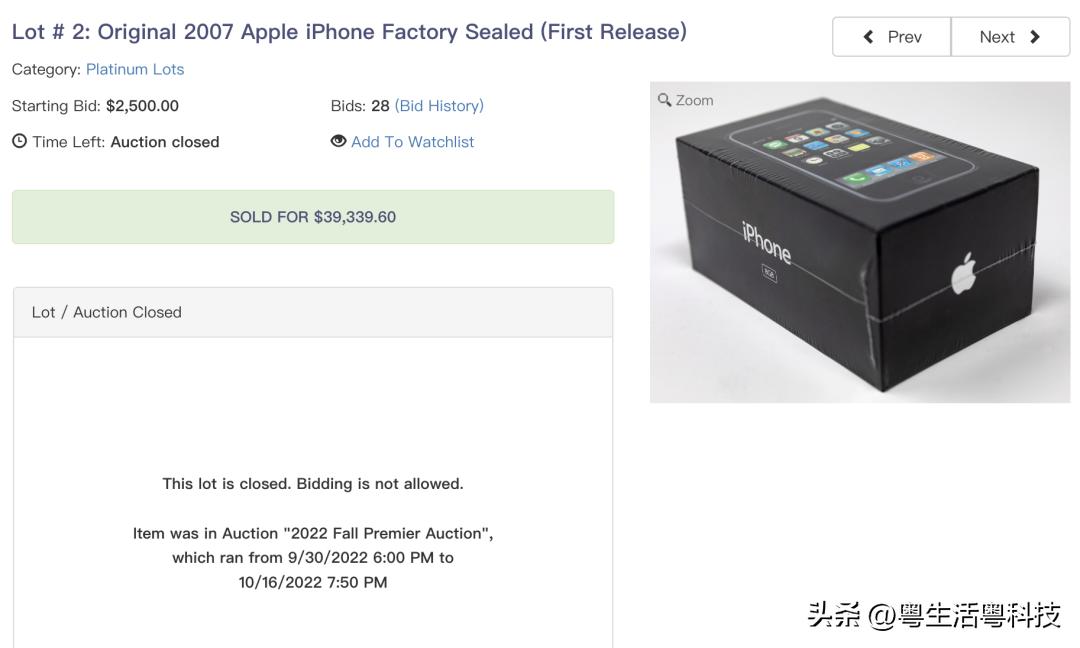Image resolution: width=1080 pixels, height=648 pixels.
Task: Click the SOLD FOR $39,339.60 banner
Action: coord(312,216)
